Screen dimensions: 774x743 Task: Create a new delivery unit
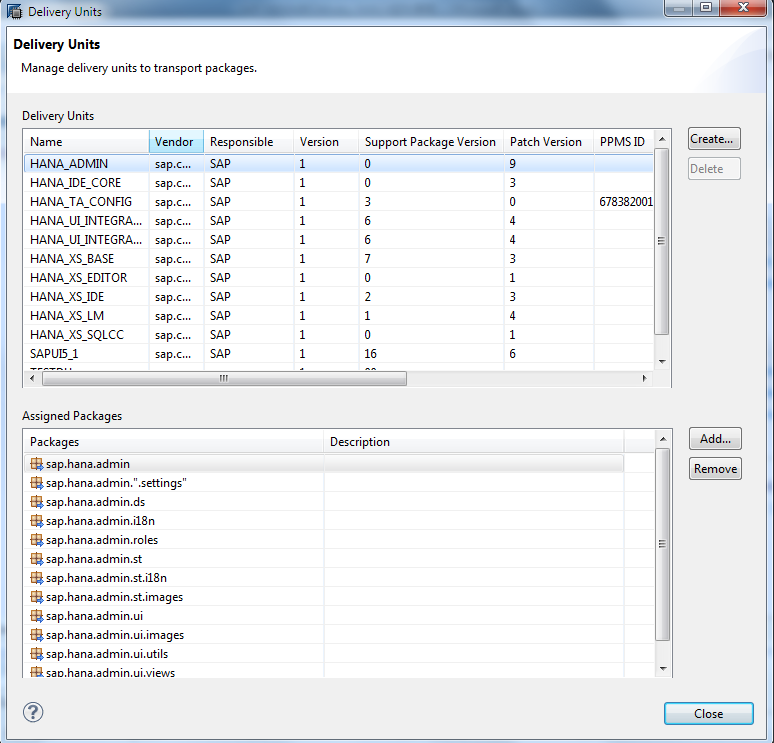[x=714, y=139]
